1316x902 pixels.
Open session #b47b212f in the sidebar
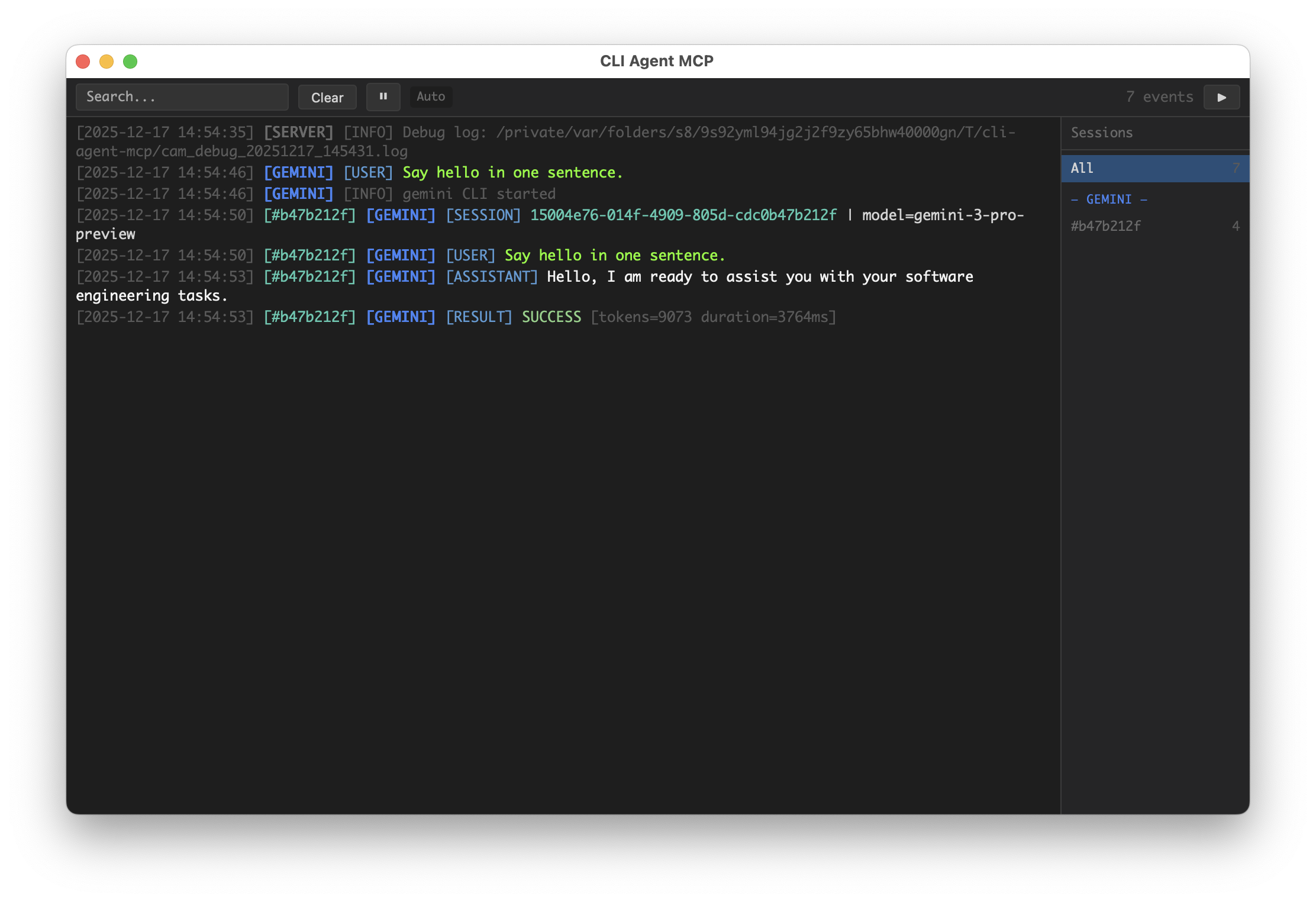coord(1106,225)
